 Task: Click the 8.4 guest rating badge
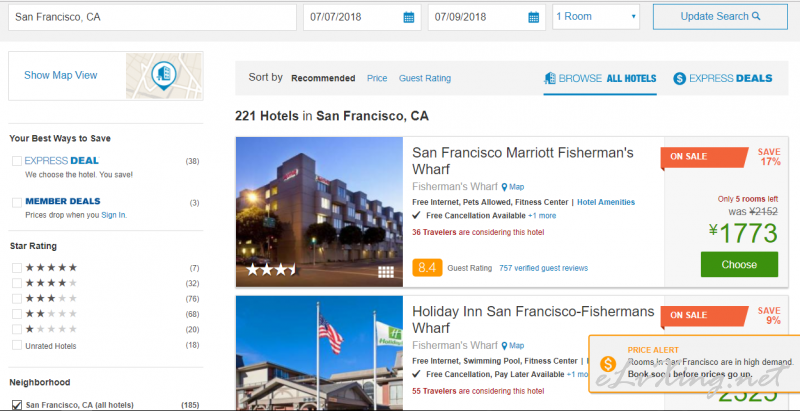(x=427, y=268)
